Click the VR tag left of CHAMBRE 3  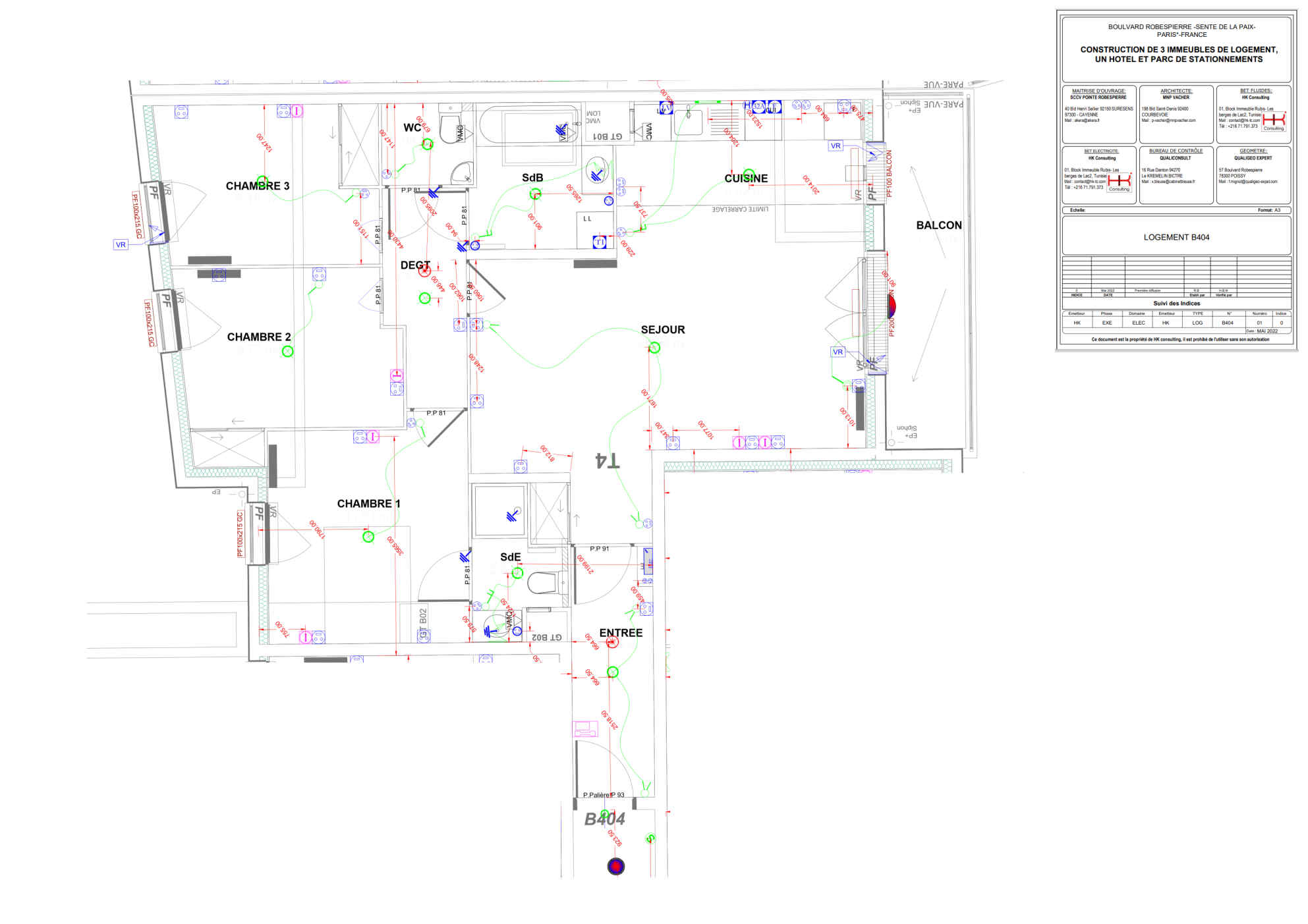(x=121, y=244)
